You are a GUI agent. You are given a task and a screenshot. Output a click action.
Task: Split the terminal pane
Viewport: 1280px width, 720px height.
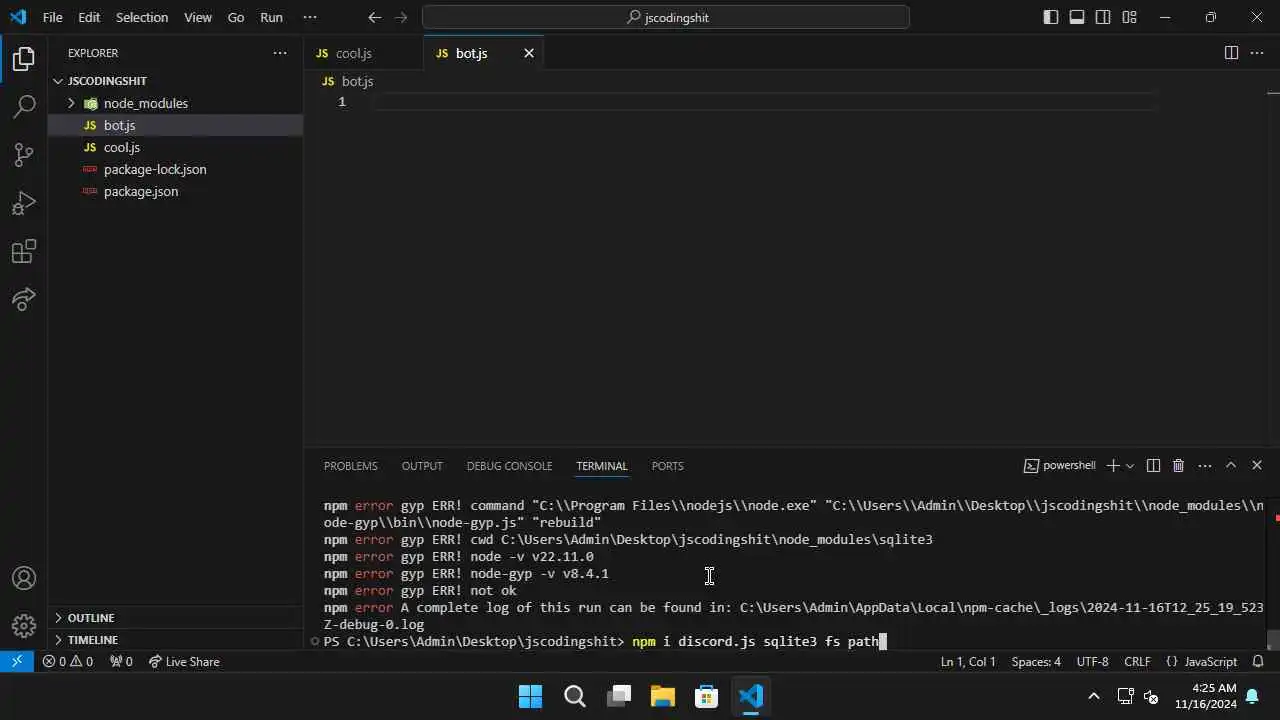[1153, 466]
